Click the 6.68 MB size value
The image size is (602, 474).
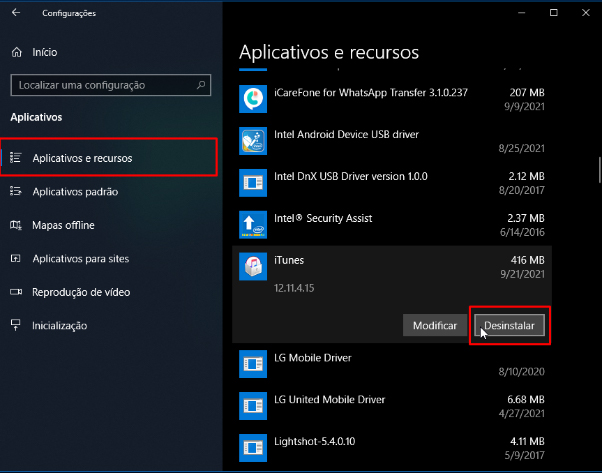(x=526, y=400)
